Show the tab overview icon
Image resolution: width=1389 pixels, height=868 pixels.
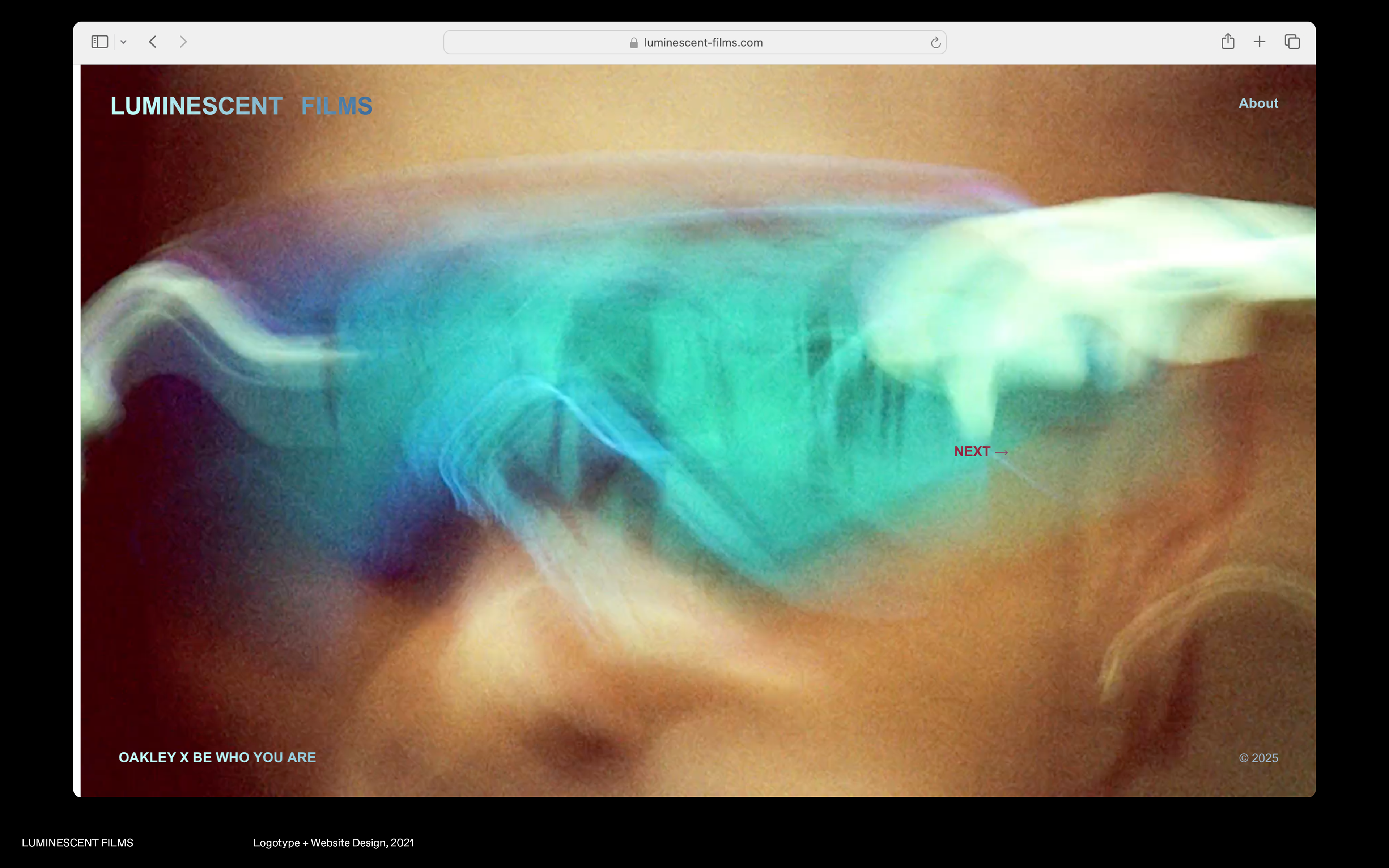1292,42
